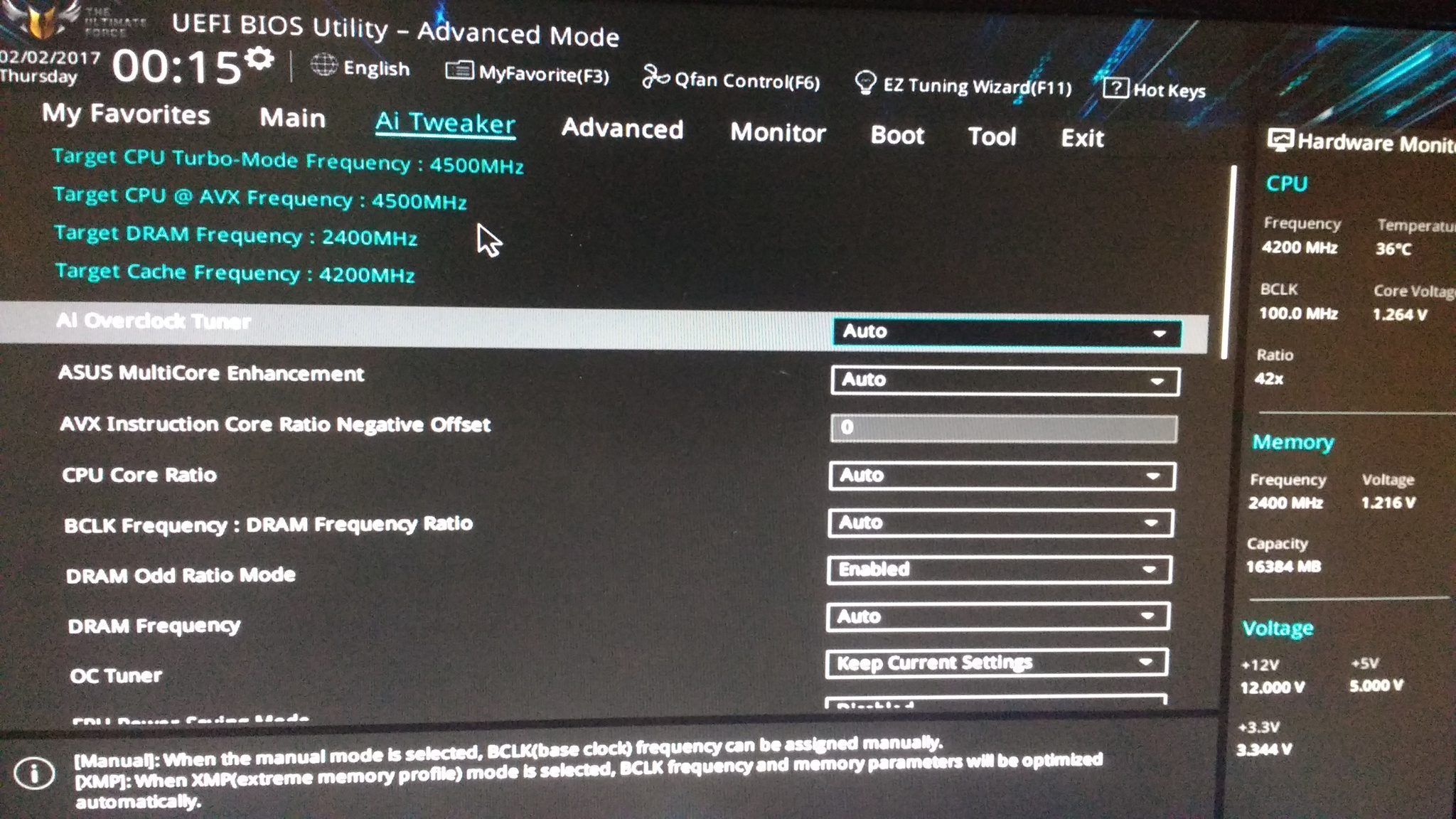Go to Monitor tab
The width and height of the screenshot is (1456, 819).
(x=778, y=132)
